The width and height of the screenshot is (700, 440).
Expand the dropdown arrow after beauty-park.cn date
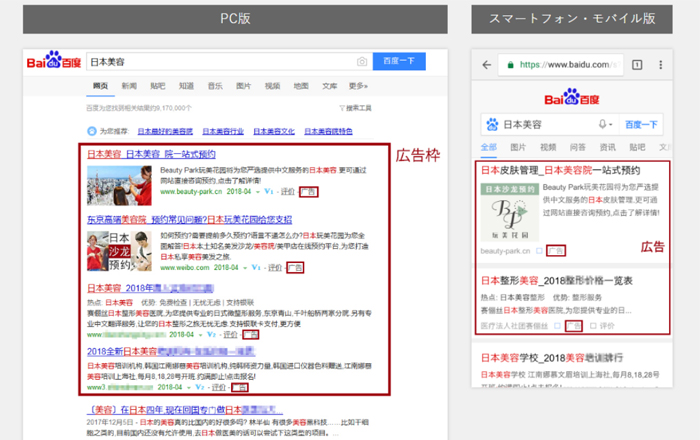(258, 192)
